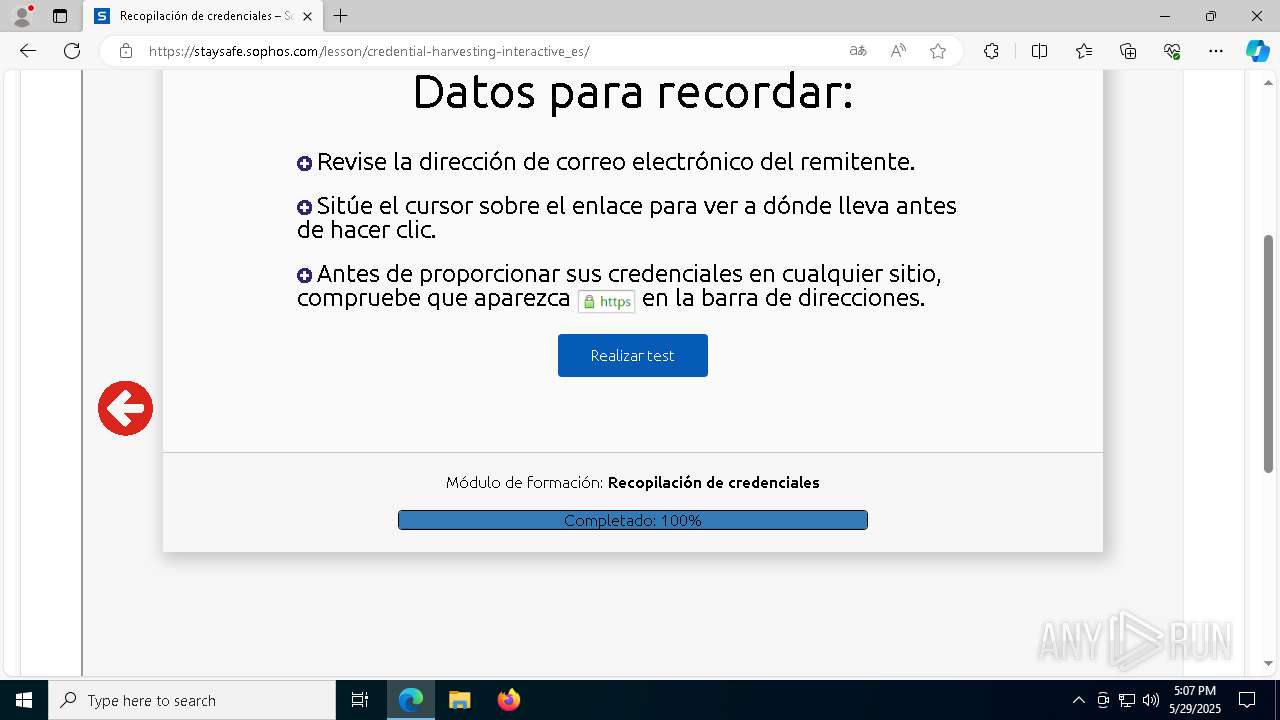The height and width of the screenshot is (720, 1280).
Task: Launch Firefox from taskbar
Action: (509, 700)
